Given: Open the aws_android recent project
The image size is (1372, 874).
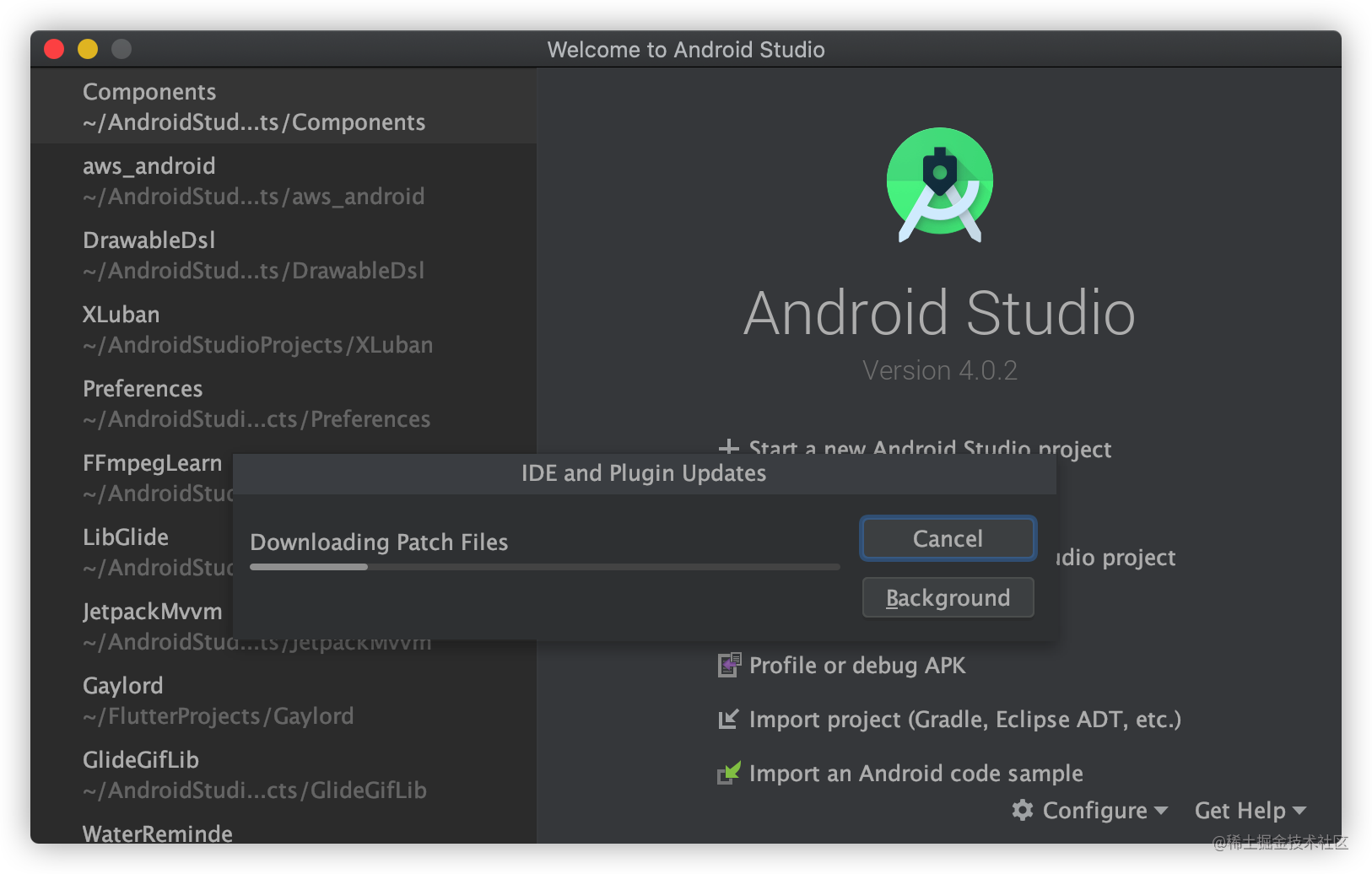Looking at the screenshot, I should click(284, 181).
